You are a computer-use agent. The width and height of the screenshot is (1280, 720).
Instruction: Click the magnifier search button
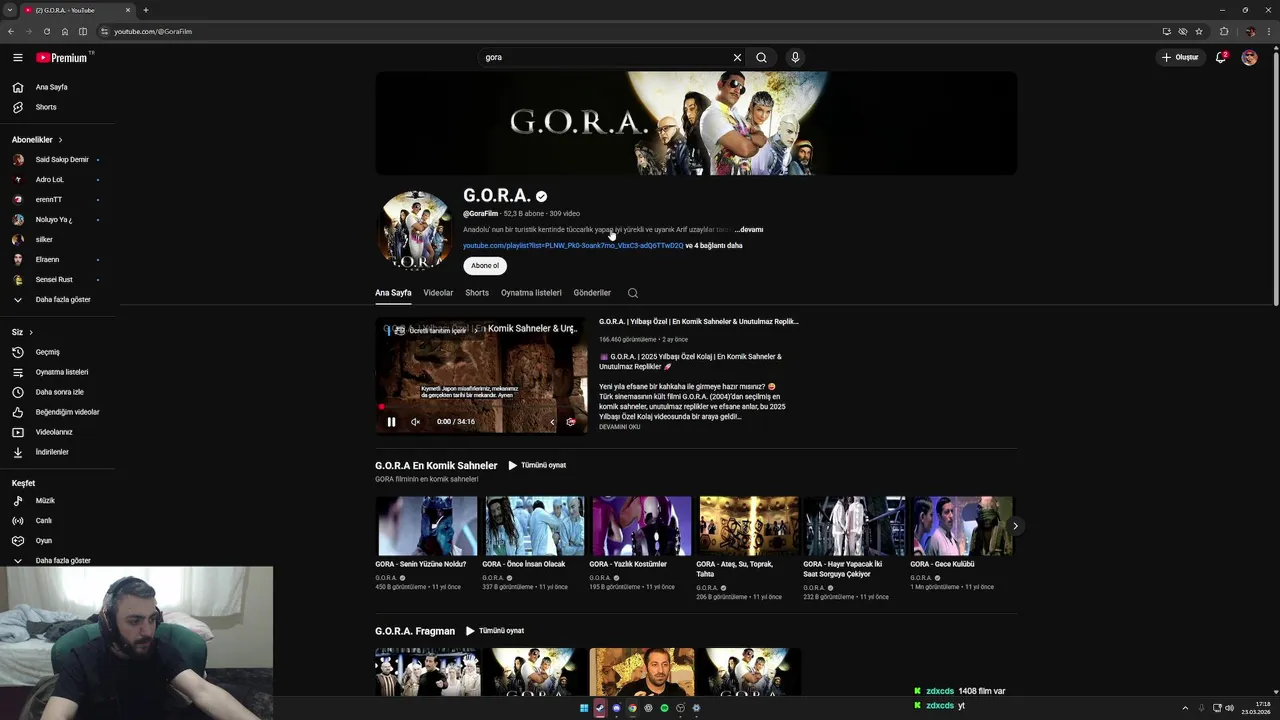[761, 57]
